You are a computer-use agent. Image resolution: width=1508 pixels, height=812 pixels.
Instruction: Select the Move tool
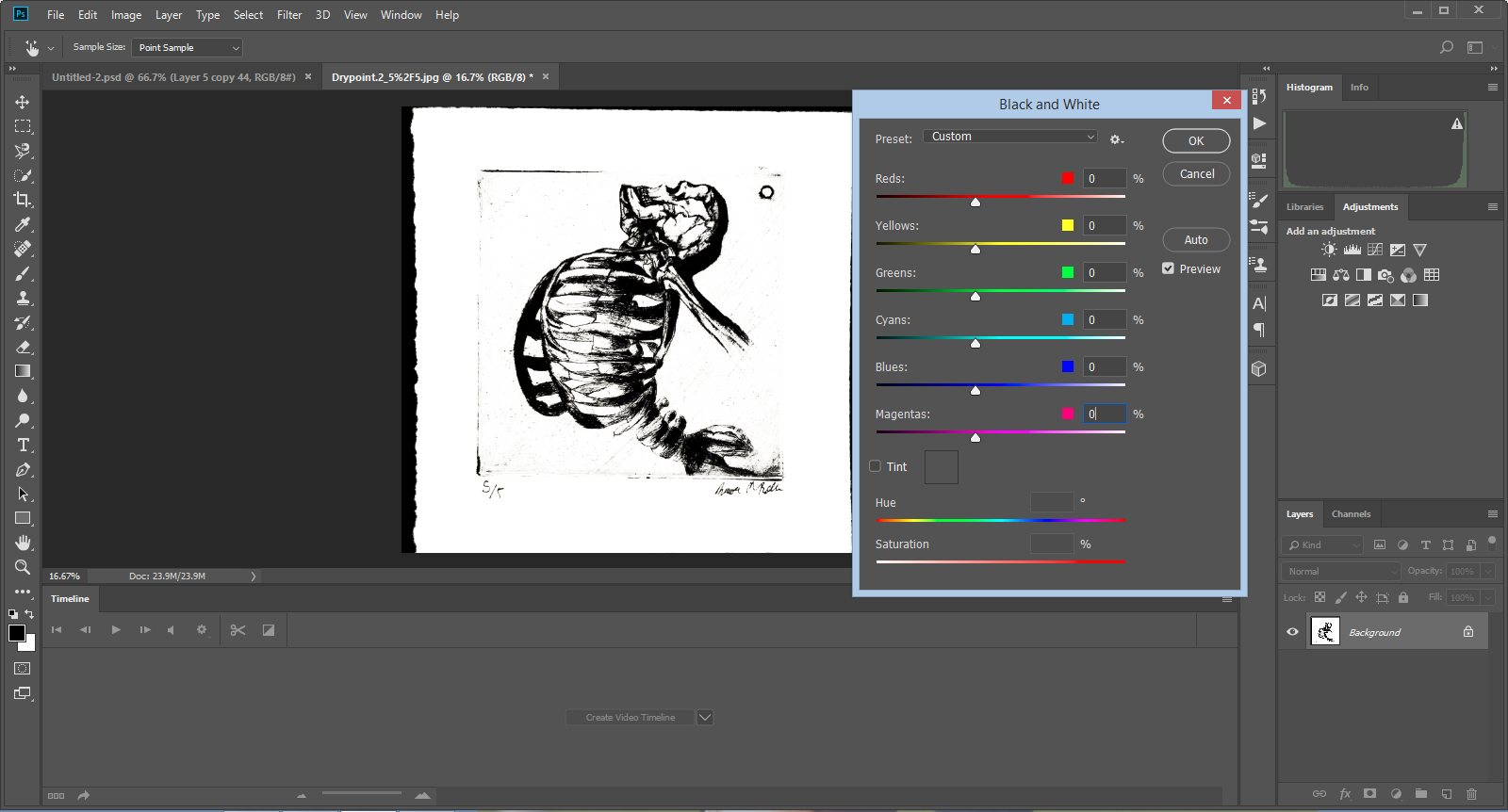click(23, 102)
